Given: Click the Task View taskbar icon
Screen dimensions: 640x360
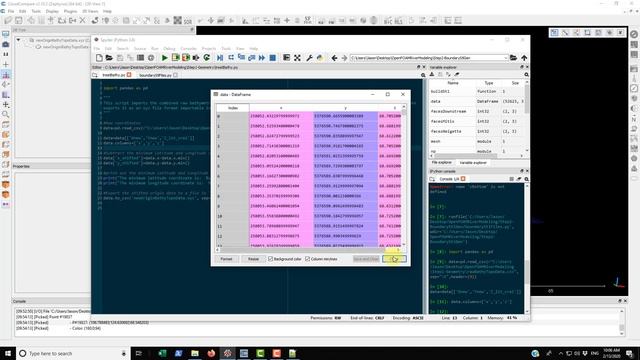Looking at the screenshot, I should click(x=139, y=353).
